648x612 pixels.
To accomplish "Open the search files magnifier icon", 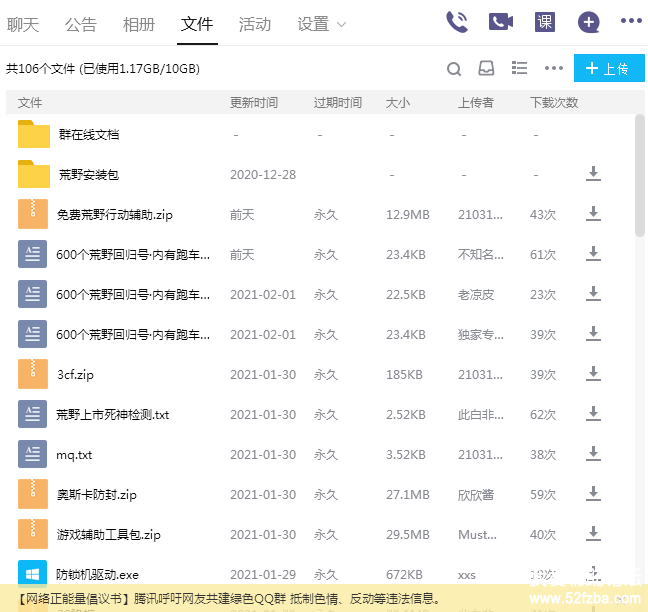I will pos(454,69).
